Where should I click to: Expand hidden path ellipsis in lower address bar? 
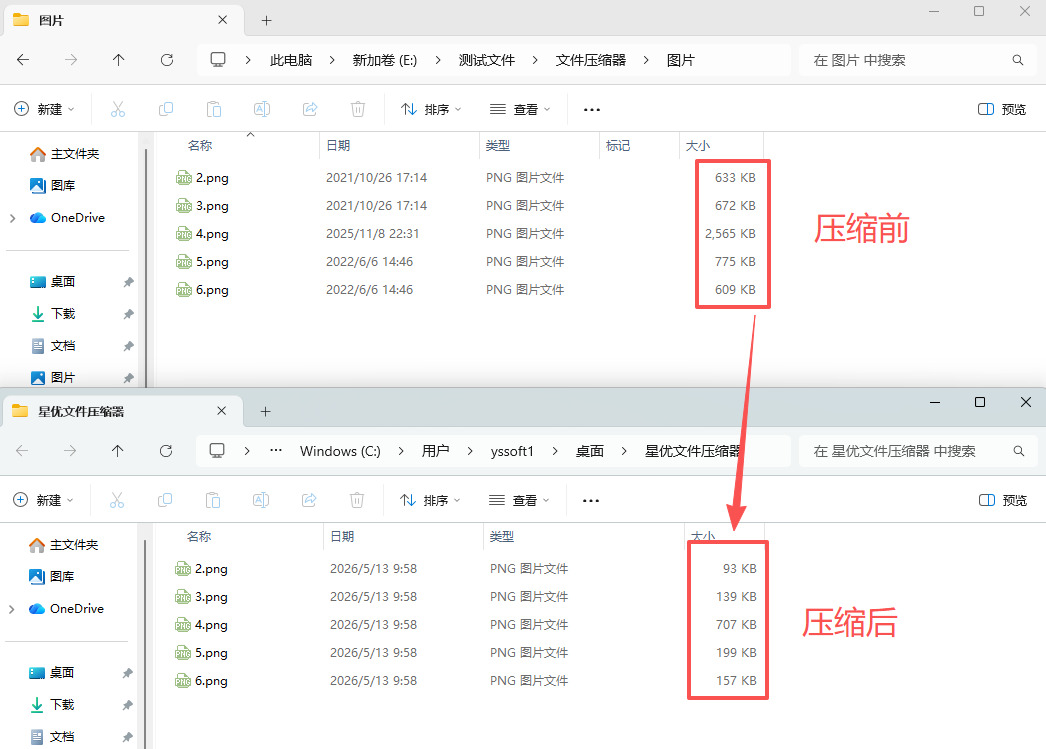pos(276,452)
